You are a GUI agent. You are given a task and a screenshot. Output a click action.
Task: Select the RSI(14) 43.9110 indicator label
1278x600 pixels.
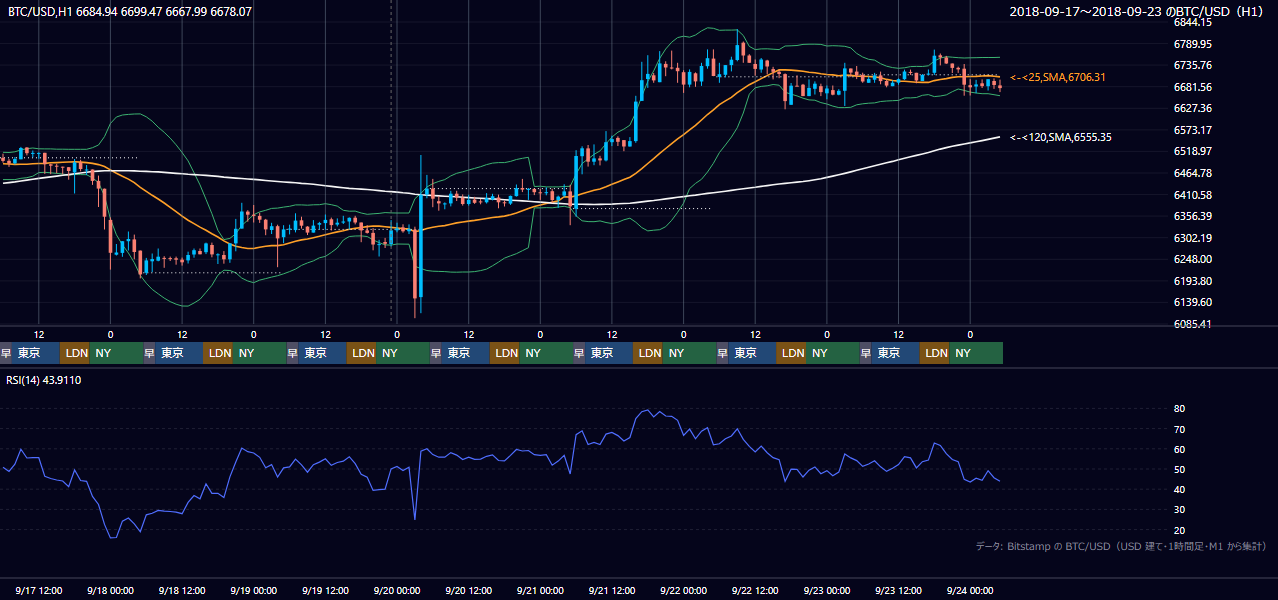click(x=43, y=380)
